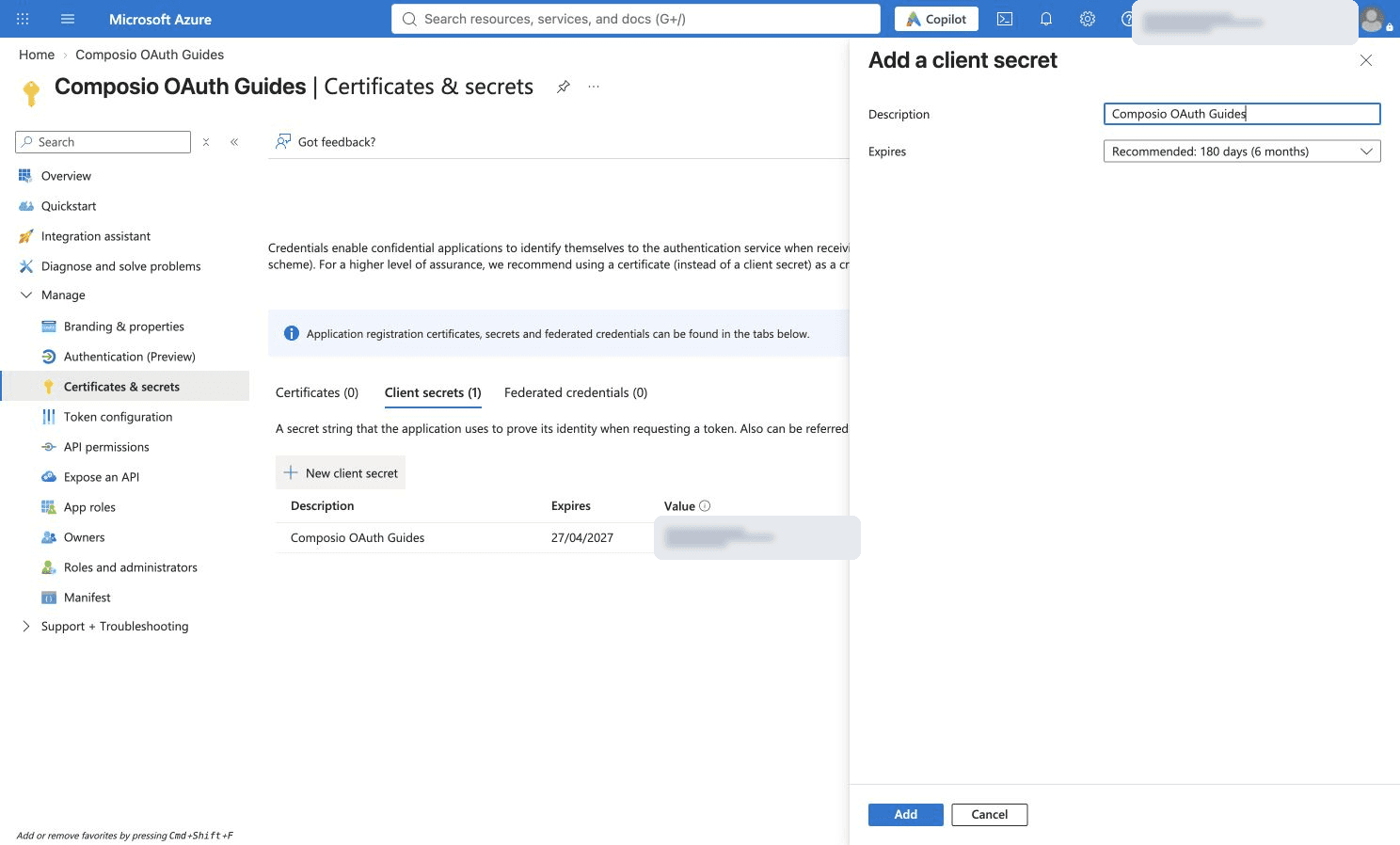Screen dimensions: 1400x845
Task: Open Cloud Shell terminal icon
Action: coord(1005,19)
